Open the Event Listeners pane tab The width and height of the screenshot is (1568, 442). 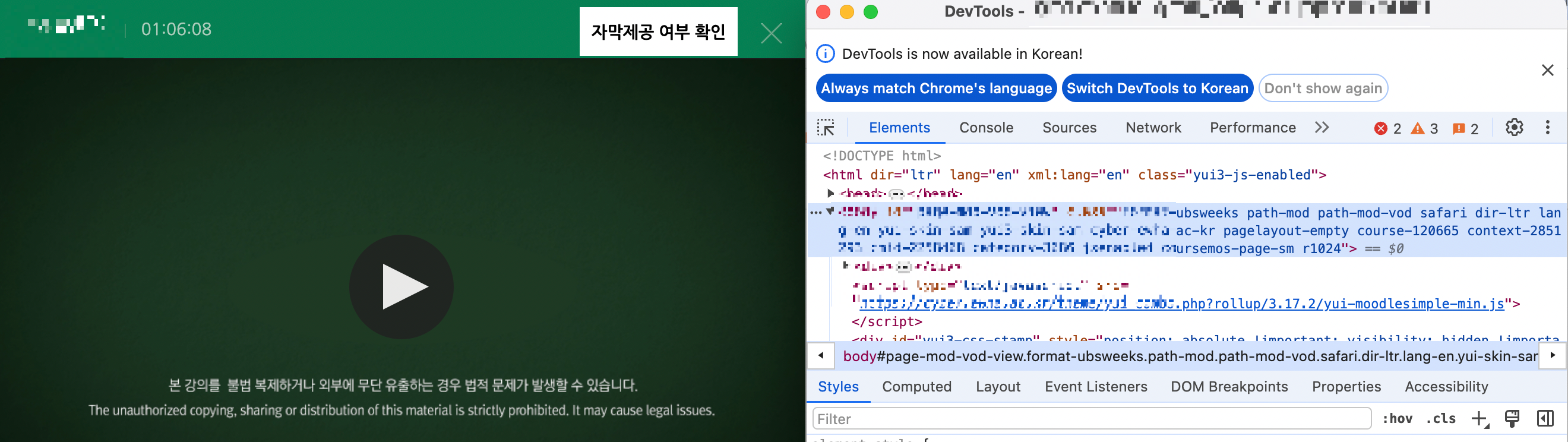(1096, 387)
